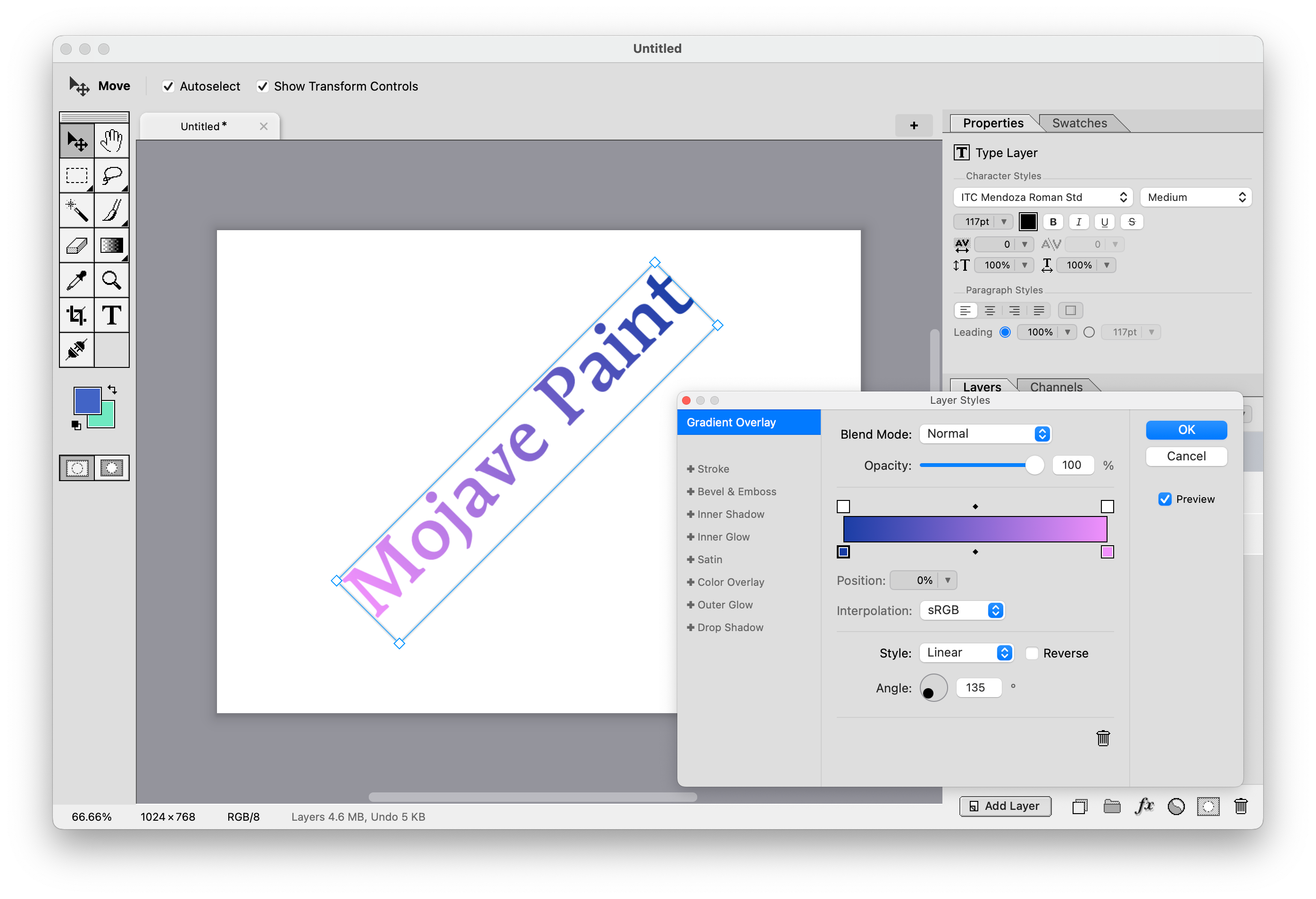1316x899 pixels.
Task: Choose the Rectangular Marquee tool
Action: pos(77,175)
